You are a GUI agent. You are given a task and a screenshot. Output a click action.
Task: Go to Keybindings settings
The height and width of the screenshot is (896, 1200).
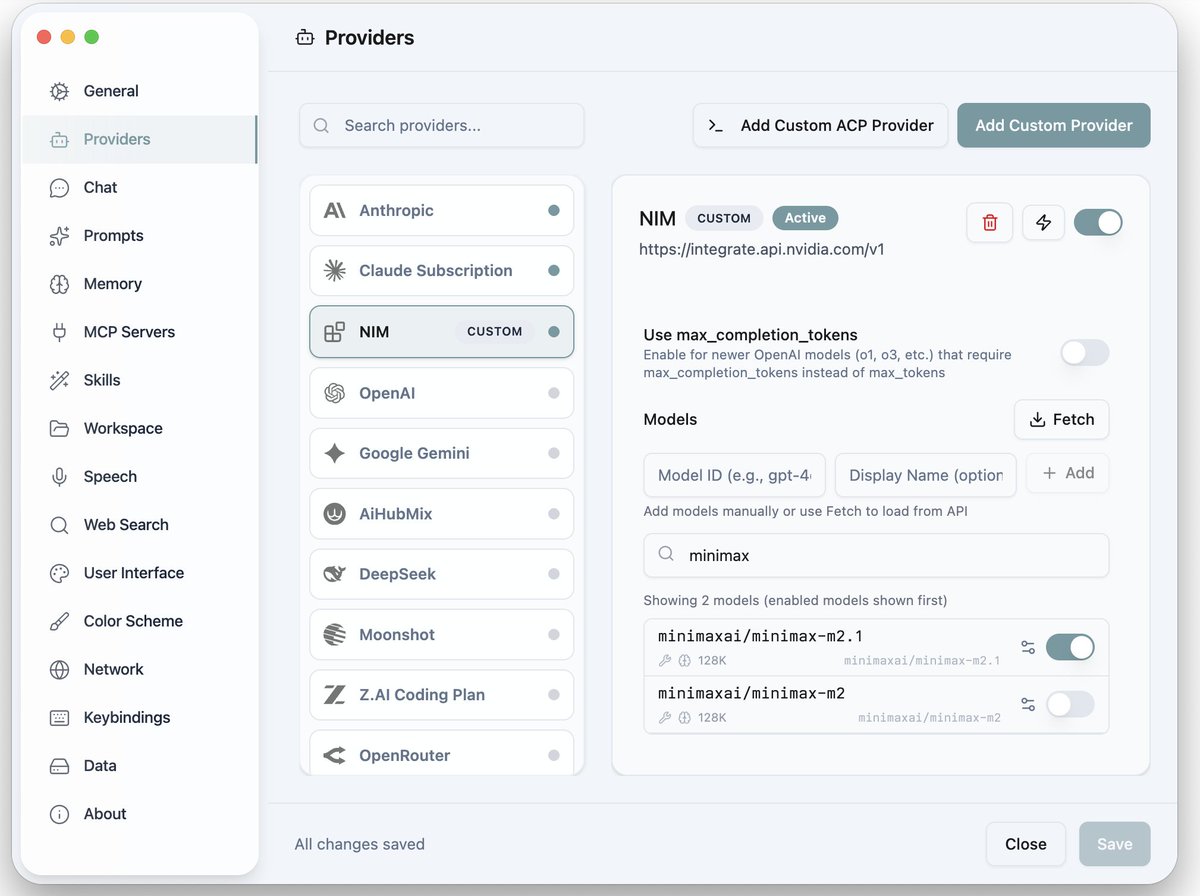pyautogui.click(x=139, y=718)
